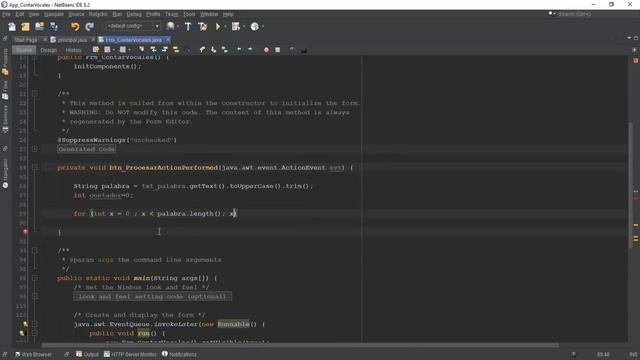The image size is (640, 360).
Task: Click the Shift Line Right arrow icon
Action: 250,50
